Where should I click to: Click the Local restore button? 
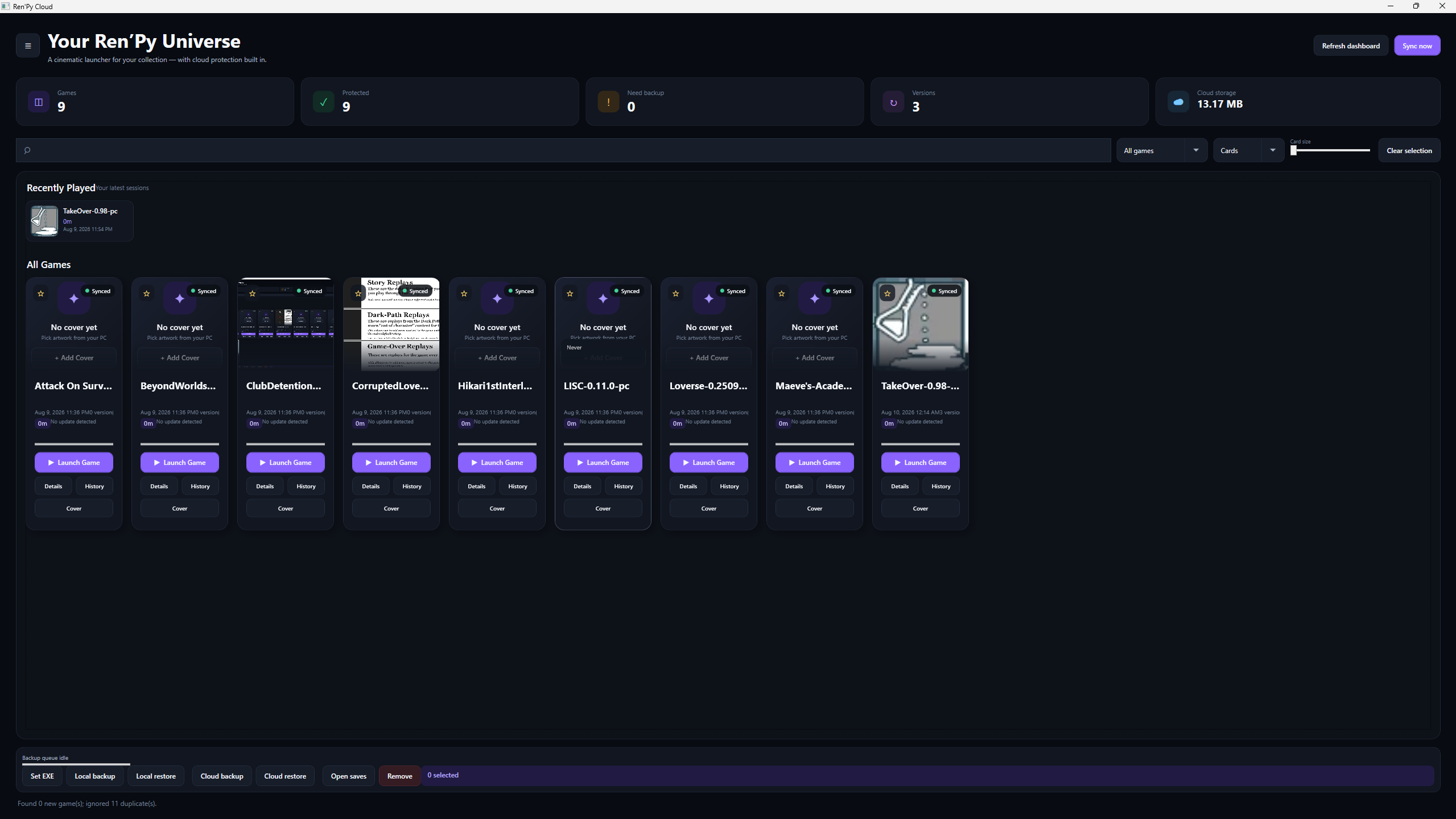pyautogui.click(x=156, y=776)
